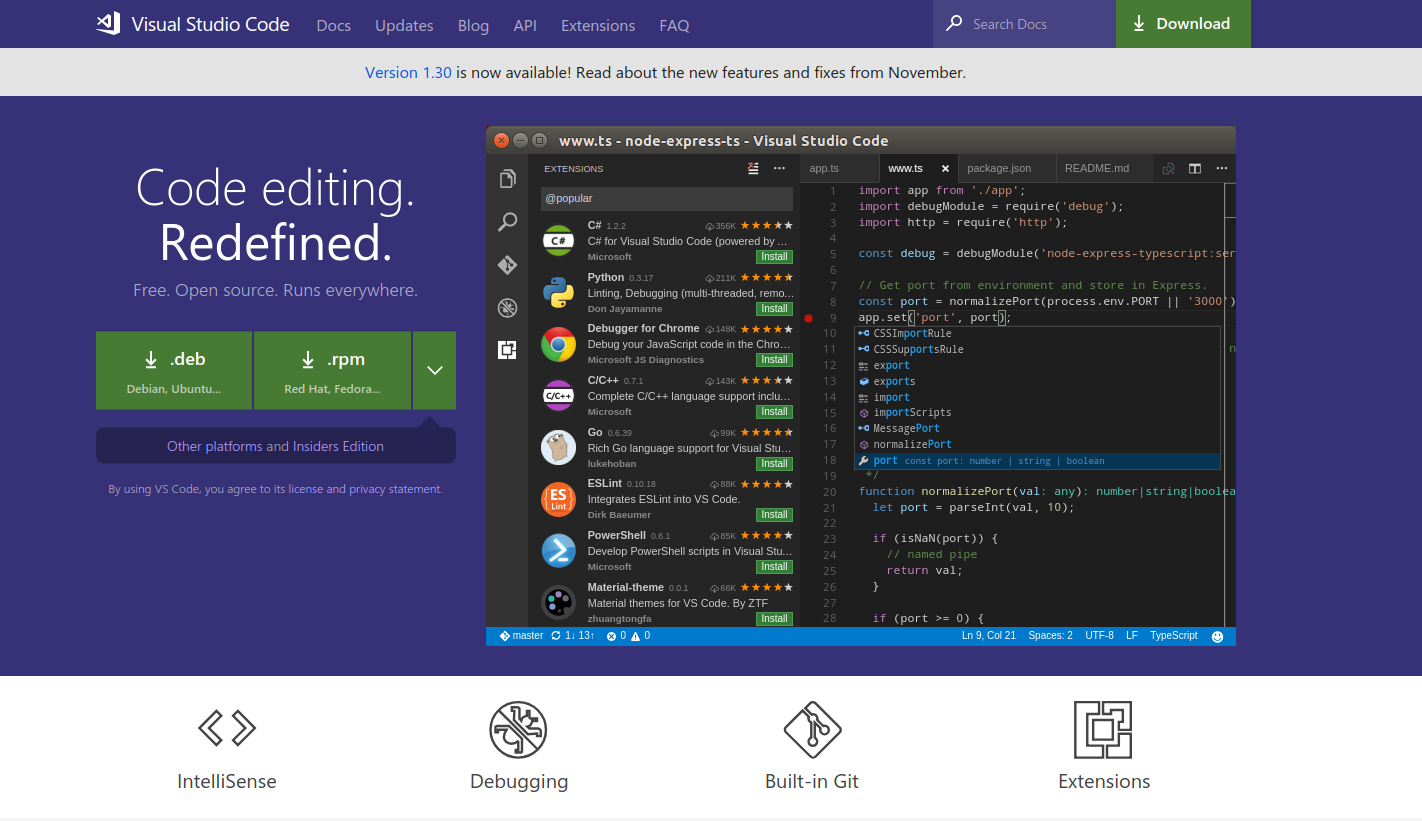The height and width of the screenshot is (821, 1422).
Task: Install the Python extension
Action: point(774,308)
